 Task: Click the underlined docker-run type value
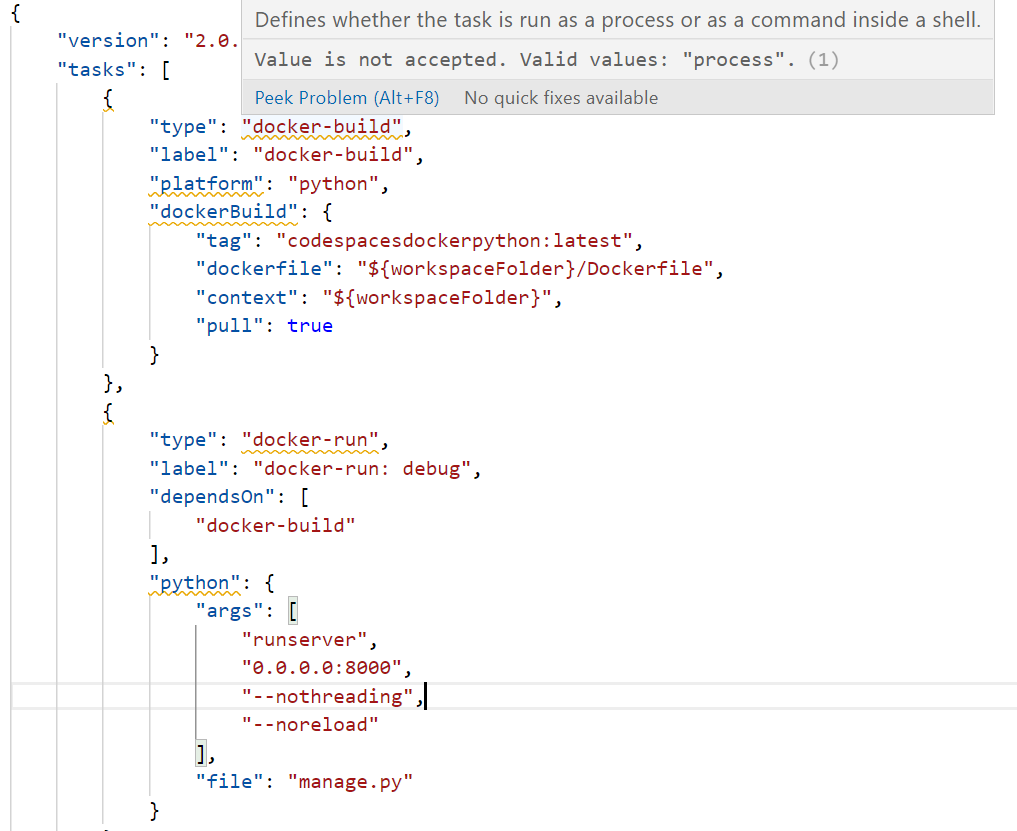tap(311, 439)
